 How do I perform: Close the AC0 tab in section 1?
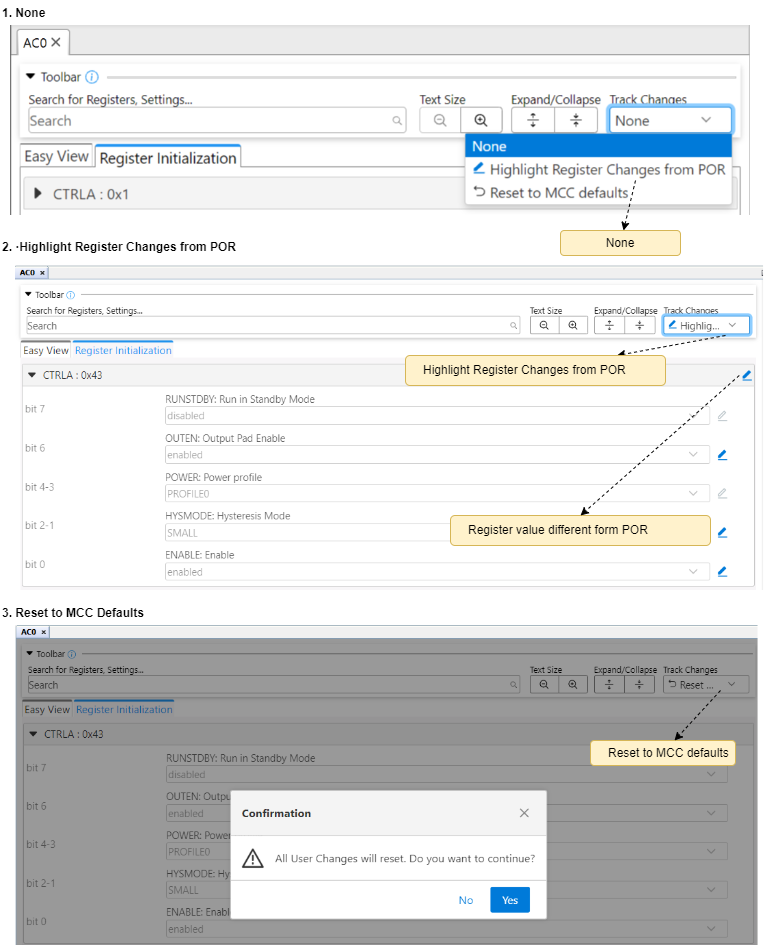pos(56,42)
